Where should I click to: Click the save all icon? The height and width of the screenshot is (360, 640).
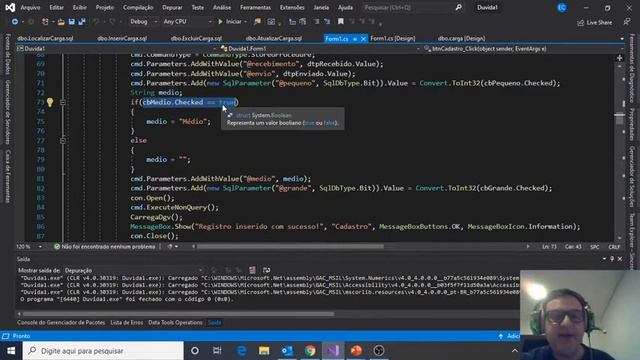tap(82, 22)
